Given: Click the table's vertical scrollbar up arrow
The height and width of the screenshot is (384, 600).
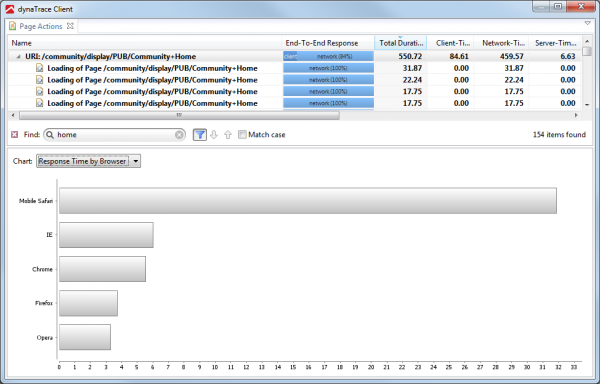Looking at the screenshot, I should [x=587, y=41].
